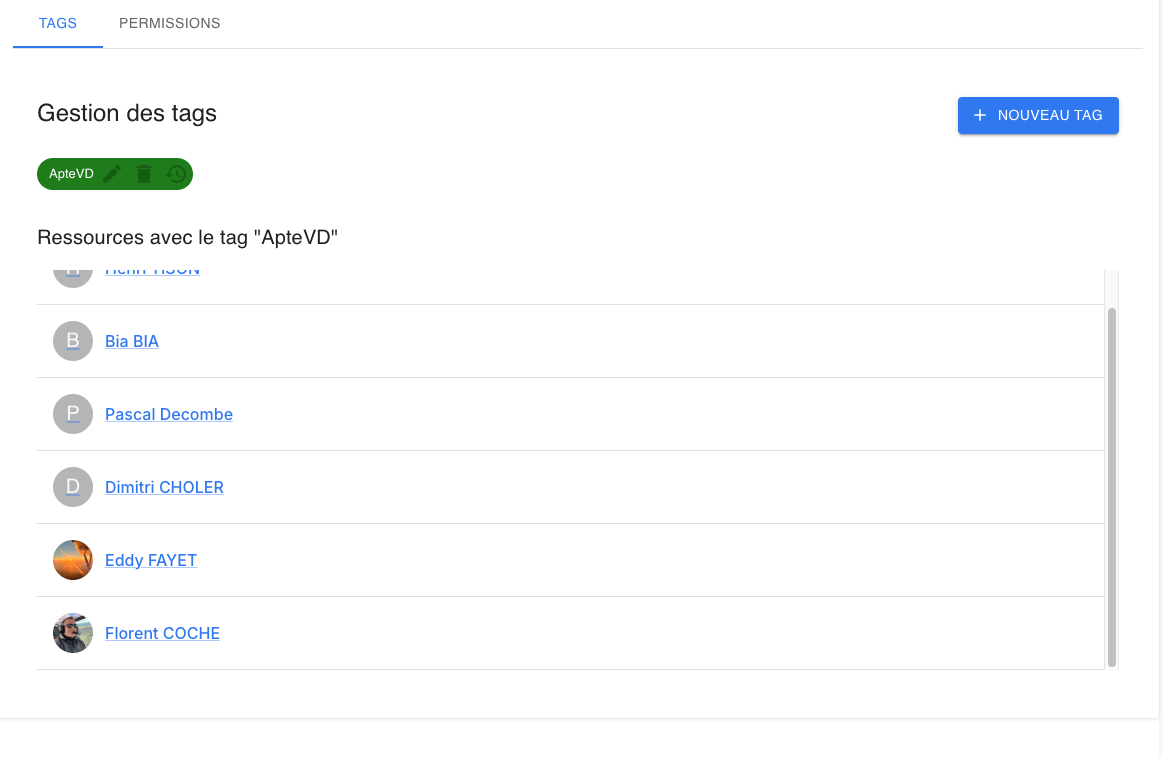
Task: Select the green ApteVD tag chip label
Action: tap(71, 174)
